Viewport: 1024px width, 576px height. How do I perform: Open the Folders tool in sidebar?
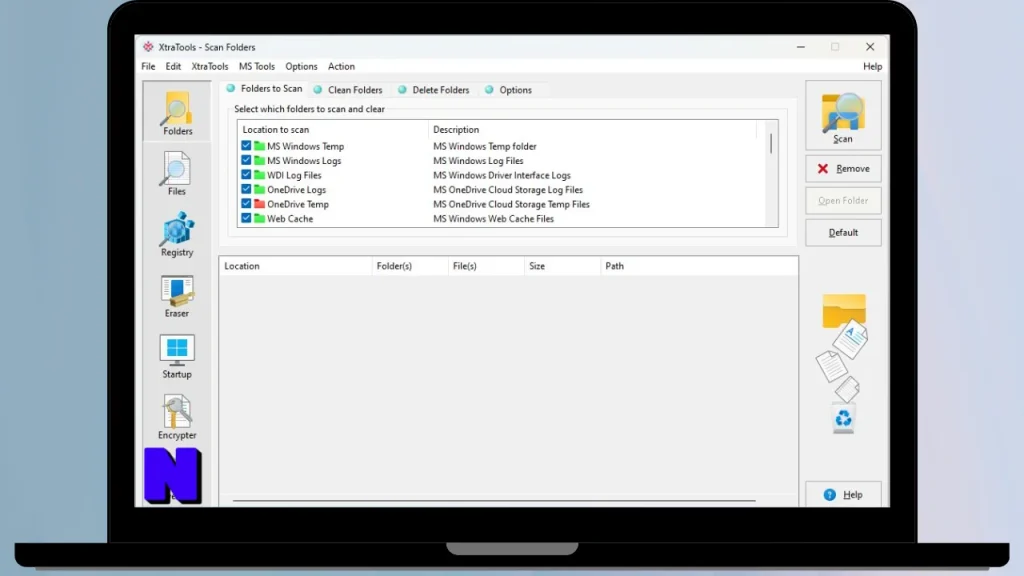pos(177,112)
